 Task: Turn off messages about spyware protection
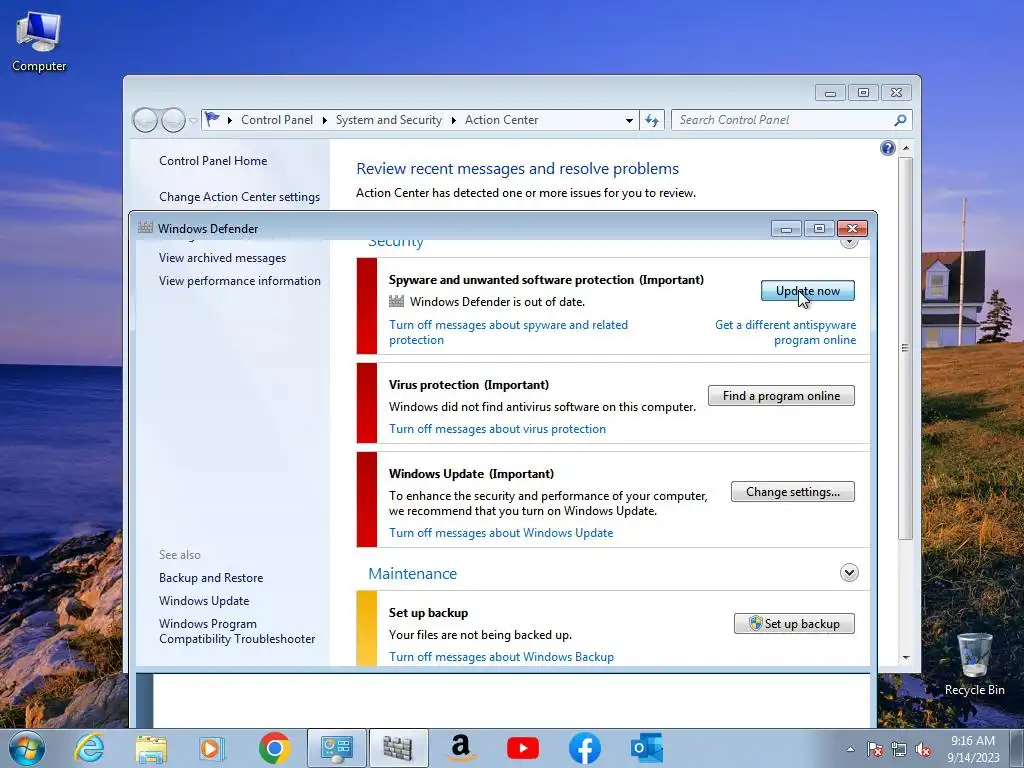click(508, 332)
